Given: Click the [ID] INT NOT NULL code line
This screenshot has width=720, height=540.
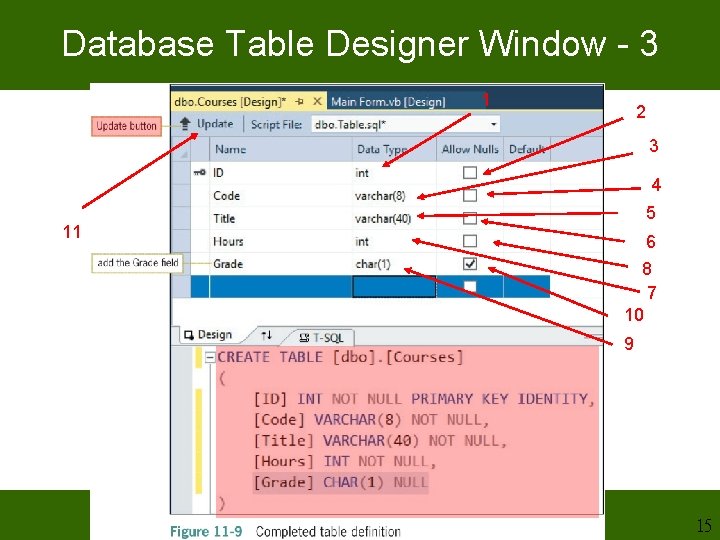Looking at the screenshot, I should coord(424,399).
